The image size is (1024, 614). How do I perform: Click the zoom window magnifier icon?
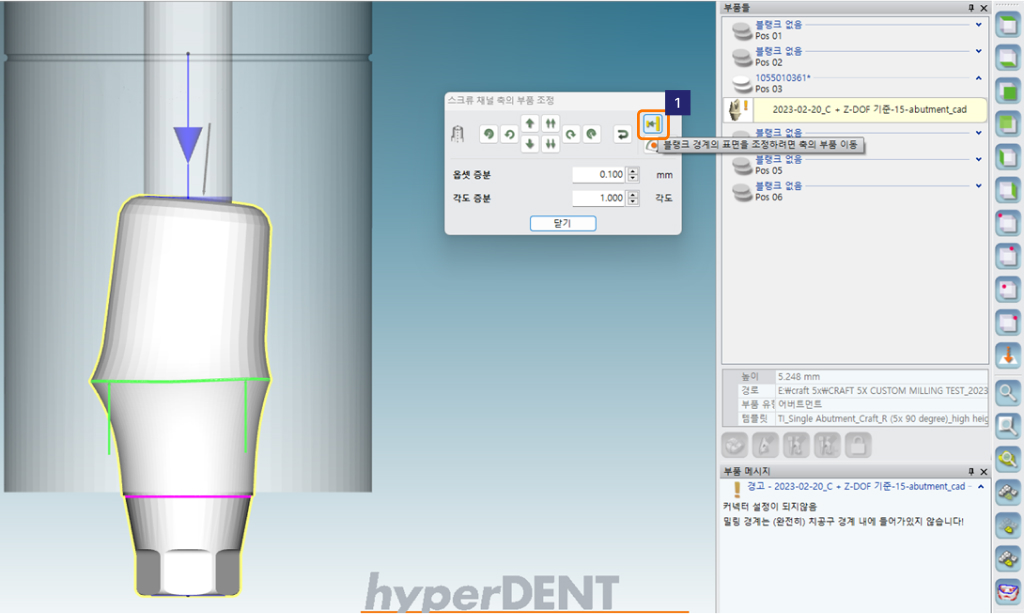coord(1008,426)
